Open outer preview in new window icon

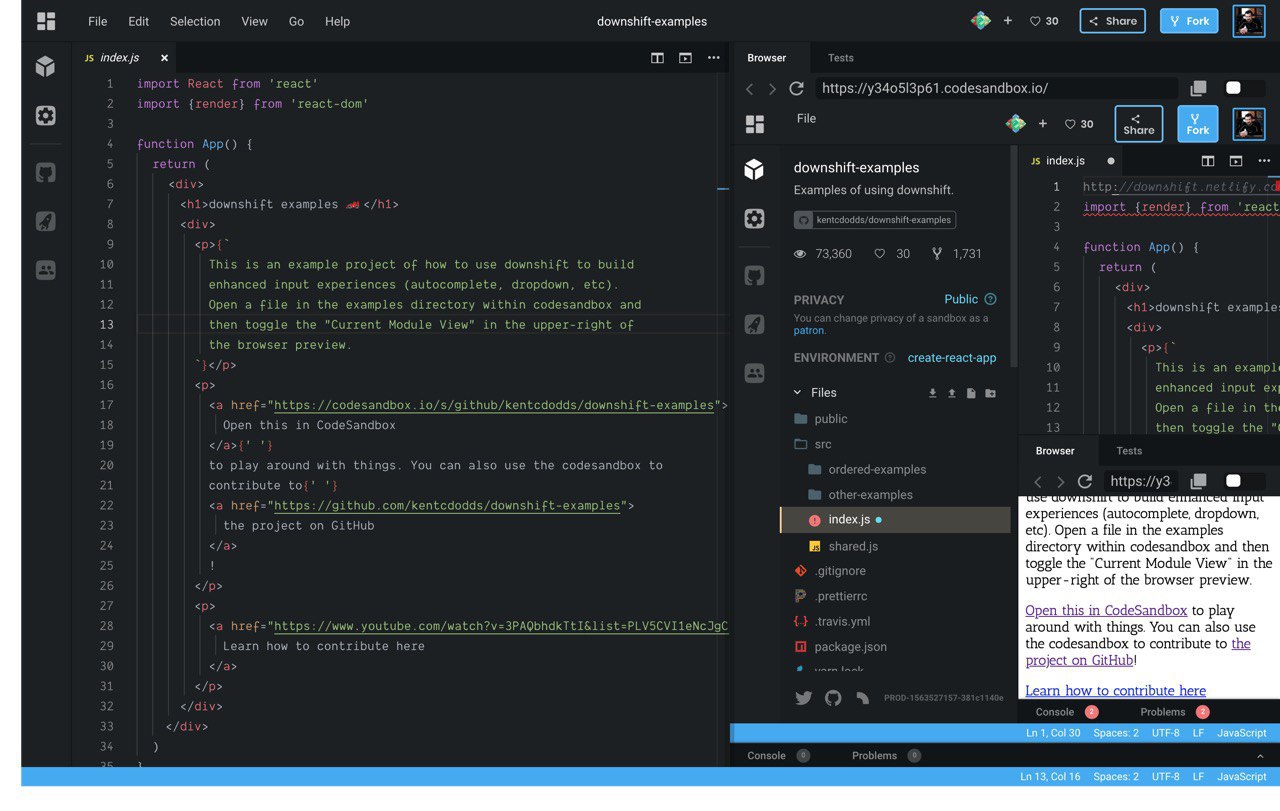(x=1198, y=89)
